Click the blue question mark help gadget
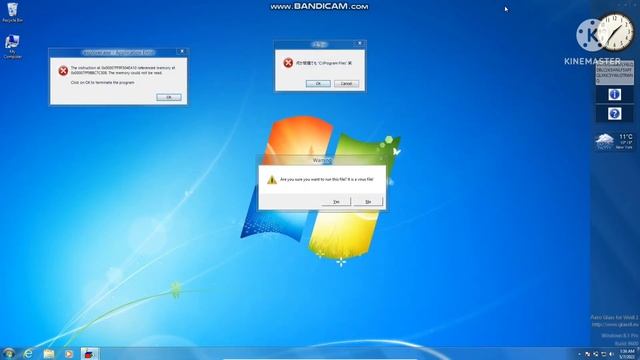This screenshot has height=360, width=640. click(614, 113)
